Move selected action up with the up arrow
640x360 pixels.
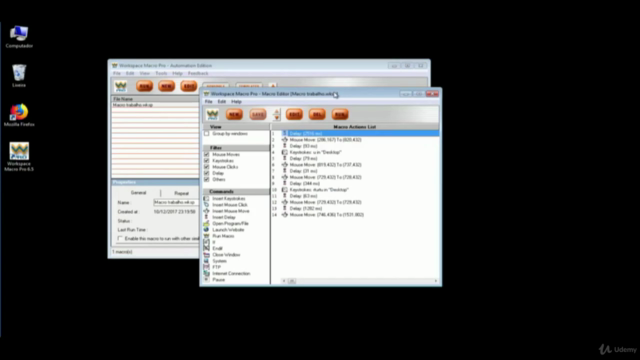(x=277, y=111)
